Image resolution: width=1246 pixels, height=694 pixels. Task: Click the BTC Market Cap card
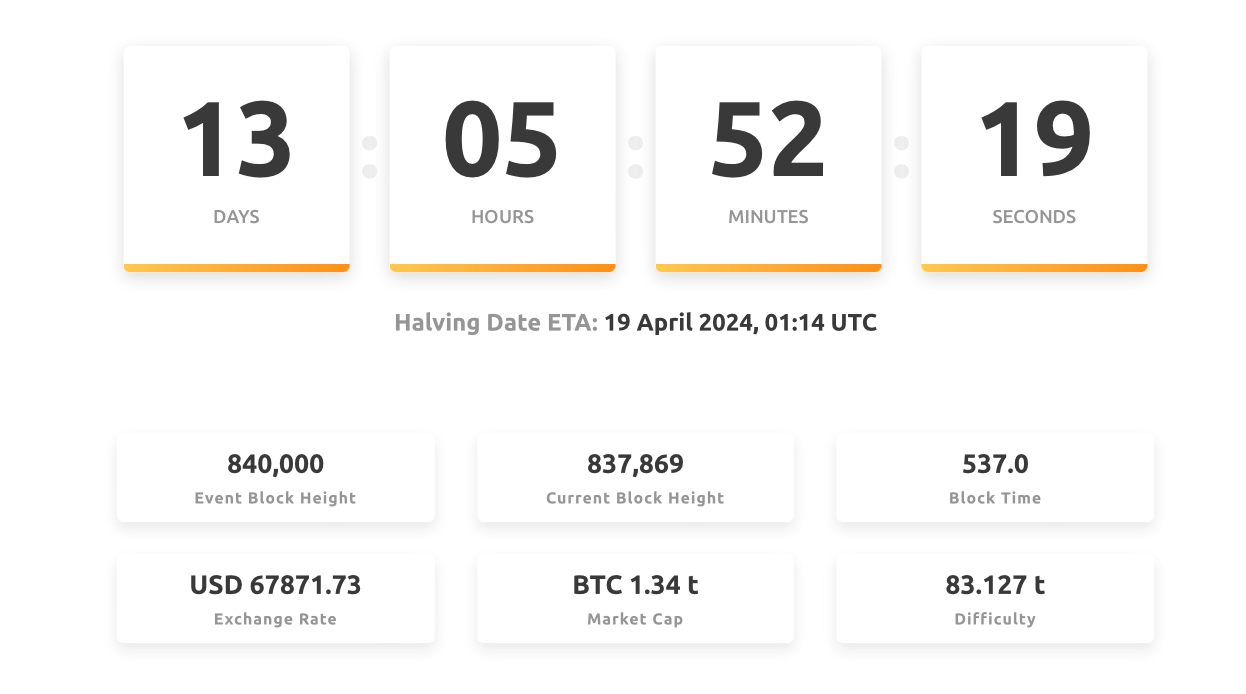(635, 599)
